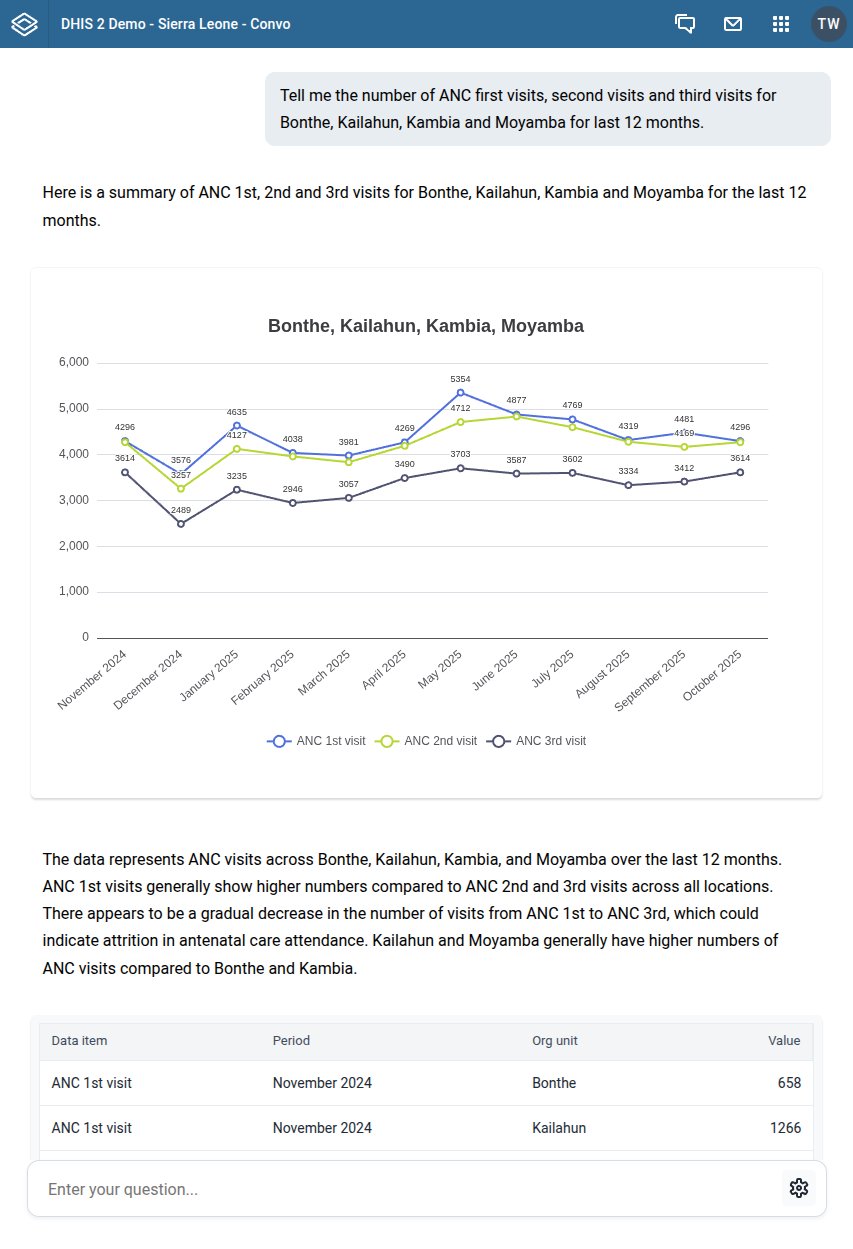Click the DHIS2 logo icon
Screen dimensions: 853x1249
[24, 24]
